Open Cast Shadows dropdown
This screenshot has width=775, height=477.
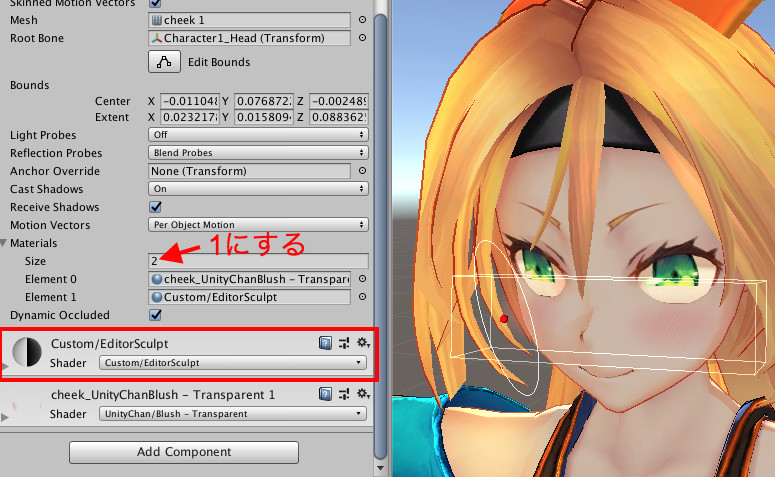coord(258,188)
